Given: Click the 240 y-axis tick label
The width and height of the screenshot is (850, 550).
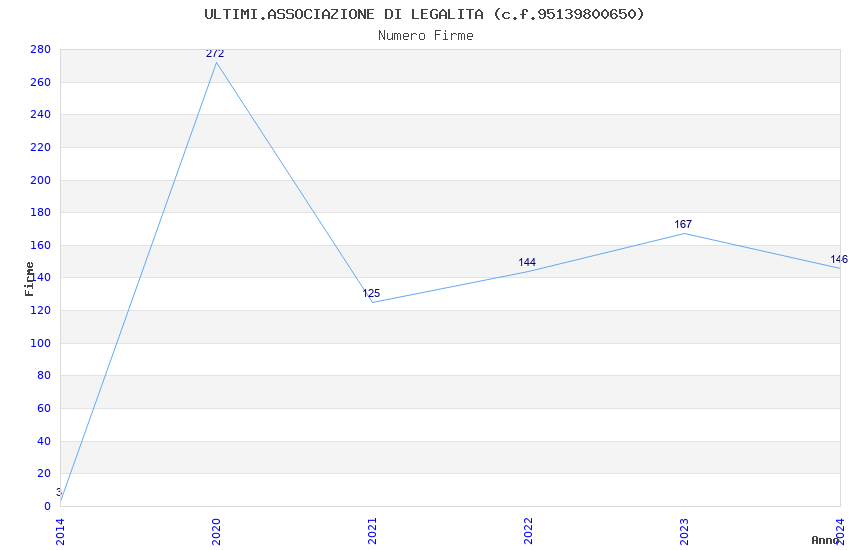Looking at the screenshot, I should click(x=41, y=114).
